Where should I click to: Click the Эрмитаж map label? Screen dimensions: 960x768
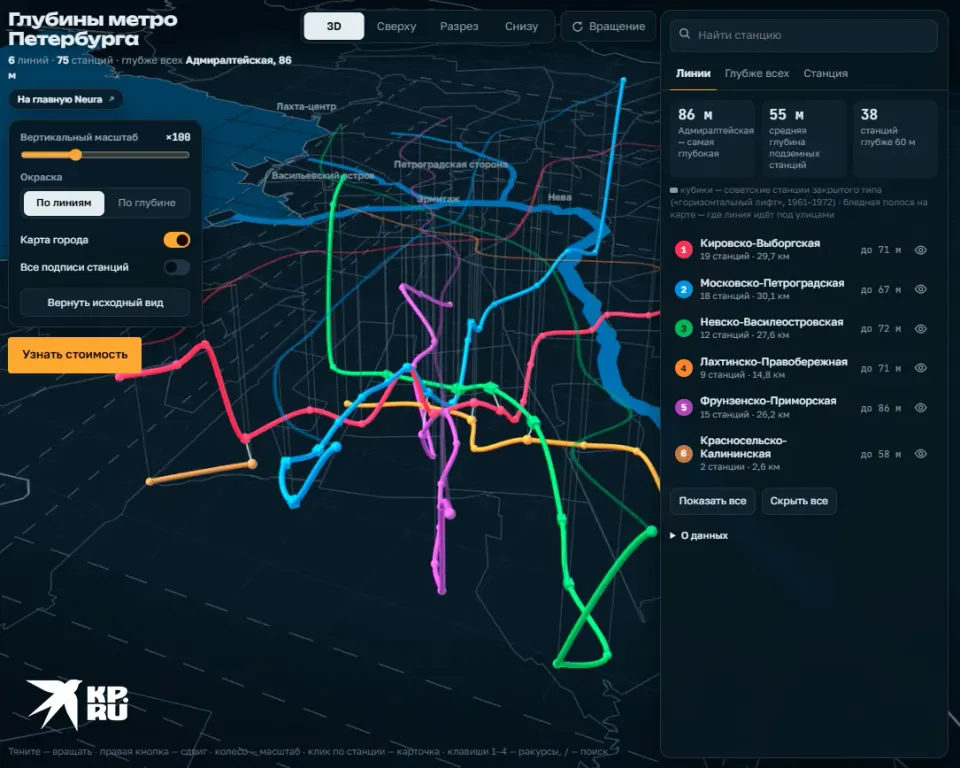pyautogui.click(x=438, y=199)
